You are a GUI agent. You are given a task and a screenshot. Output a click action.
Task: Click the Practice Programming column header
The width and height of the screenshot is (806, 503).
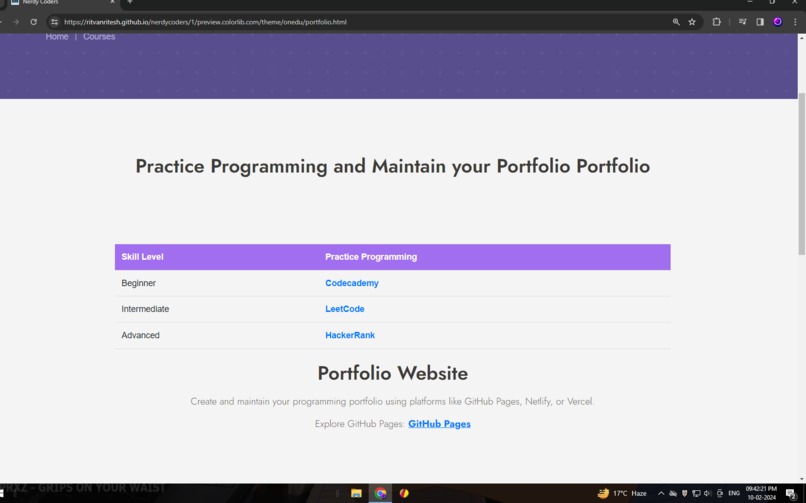pyautogui.click(x=371, y=257)
